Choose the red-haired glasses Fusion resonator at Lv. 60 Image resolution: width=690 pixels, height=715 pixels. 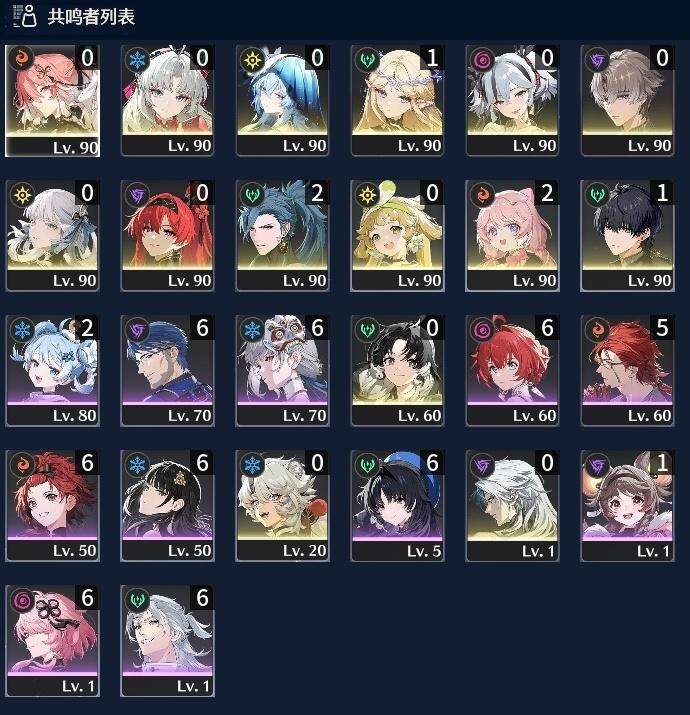(x=628, y=370)
